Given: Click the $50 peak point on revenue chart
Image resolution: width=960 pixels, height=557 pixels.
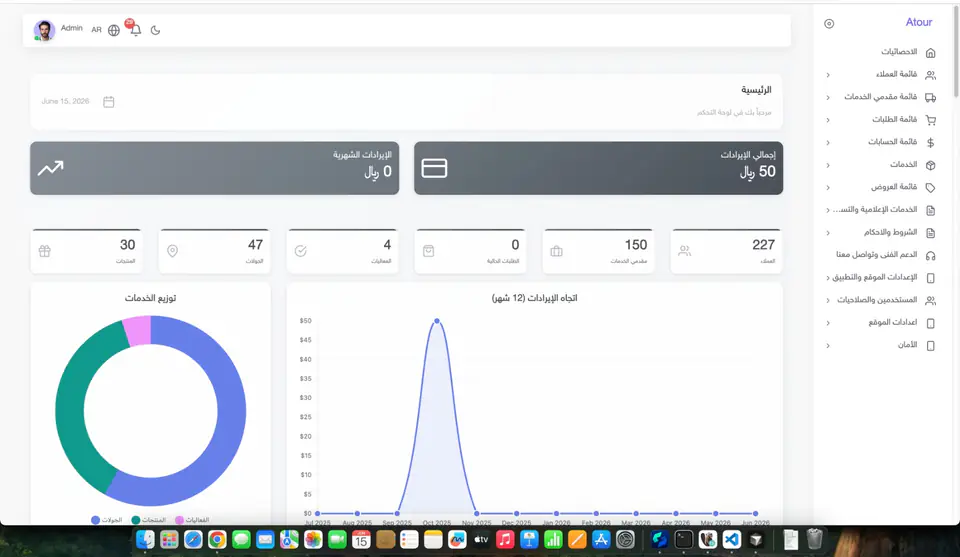Looking at the screenshot, I should click(437, 321).
